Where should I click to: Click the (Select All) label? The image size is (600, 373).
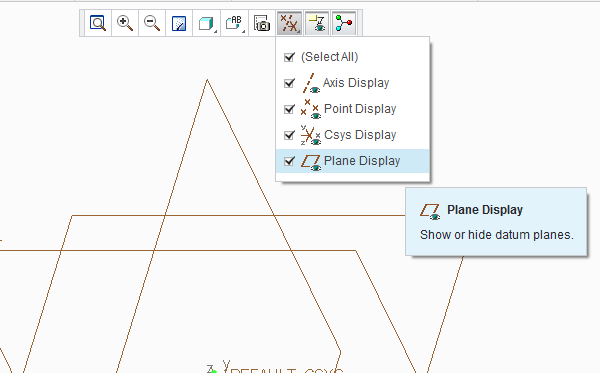(329, 57)
